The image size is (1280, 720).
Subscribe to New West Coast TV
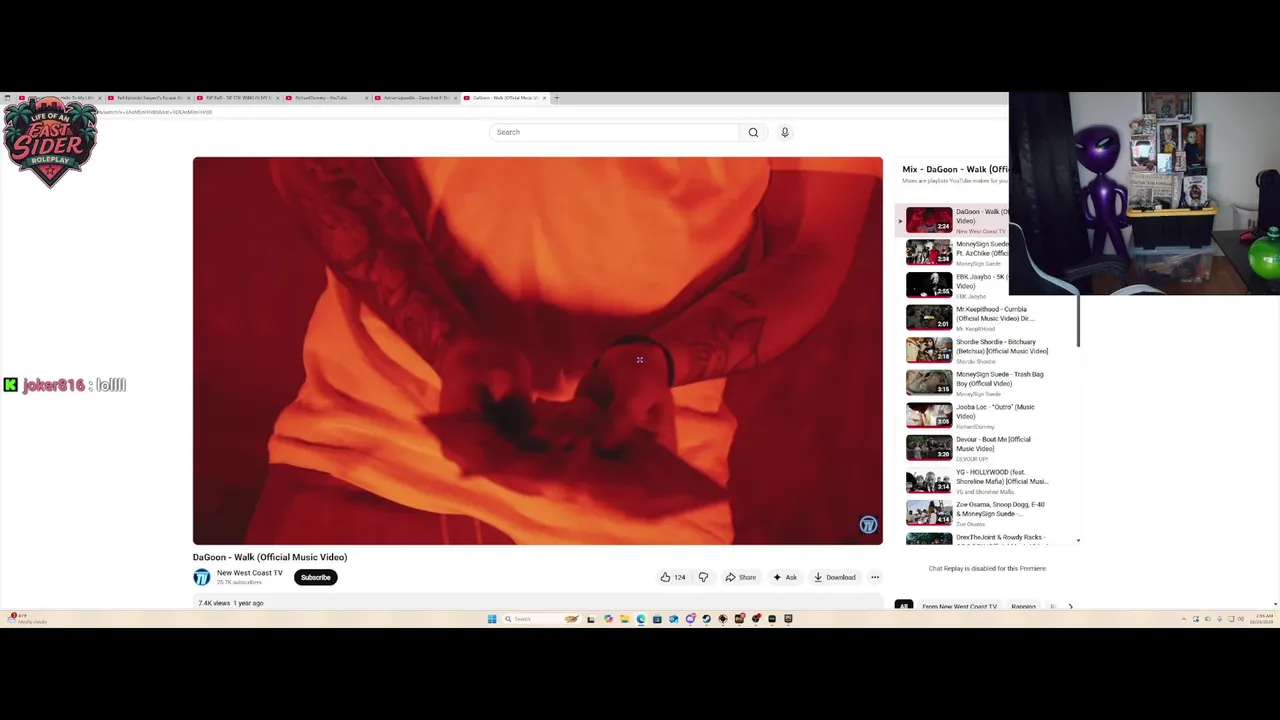click(315, 577)
